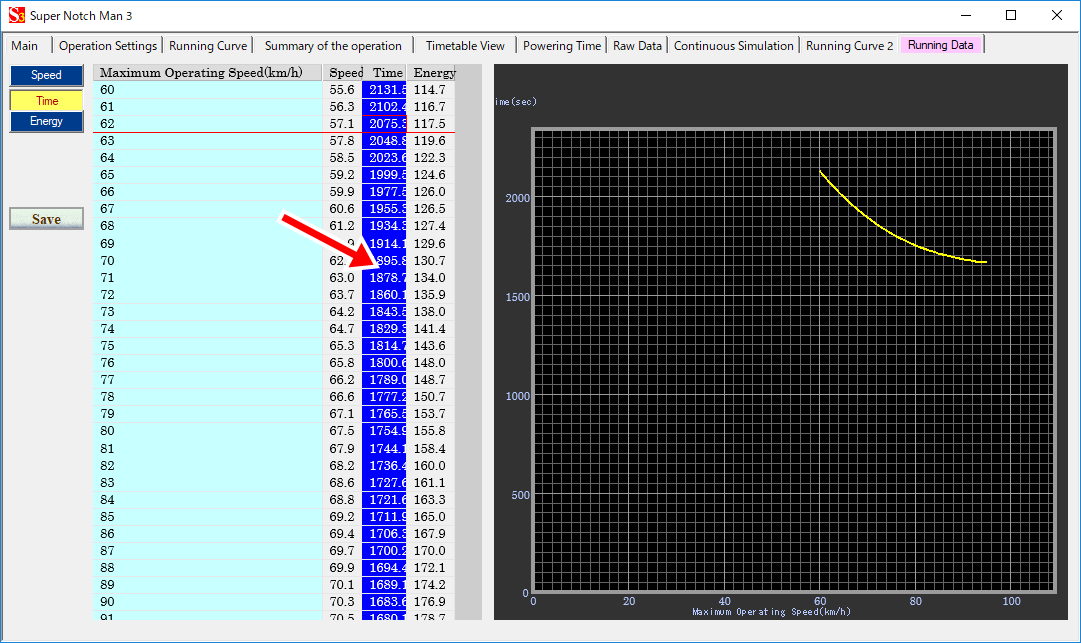Open Summary of the operation tab
Screen dimensions: 1081x643
333,45
